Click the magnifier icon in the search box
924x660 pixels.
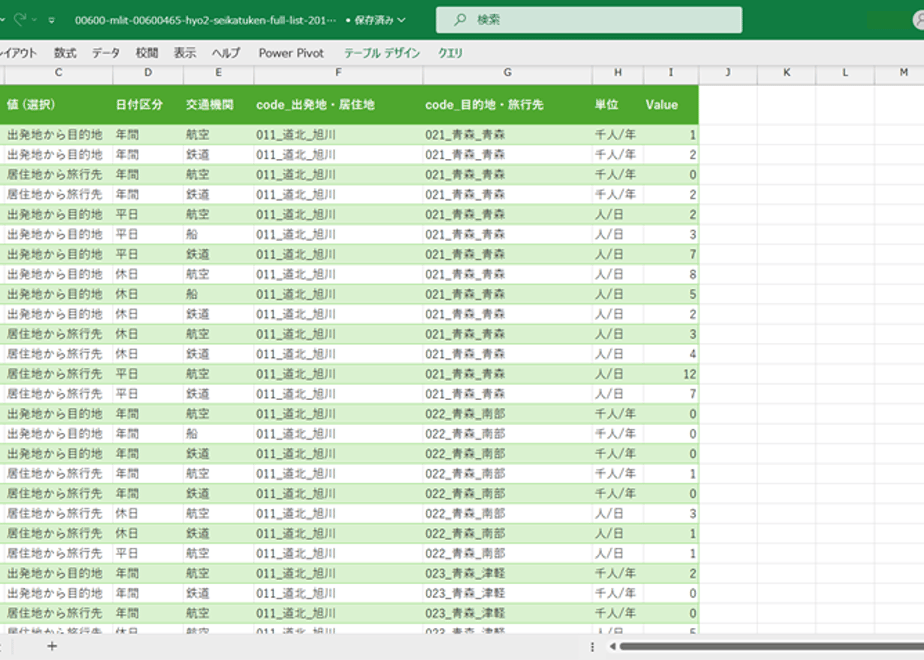(460, 19)
